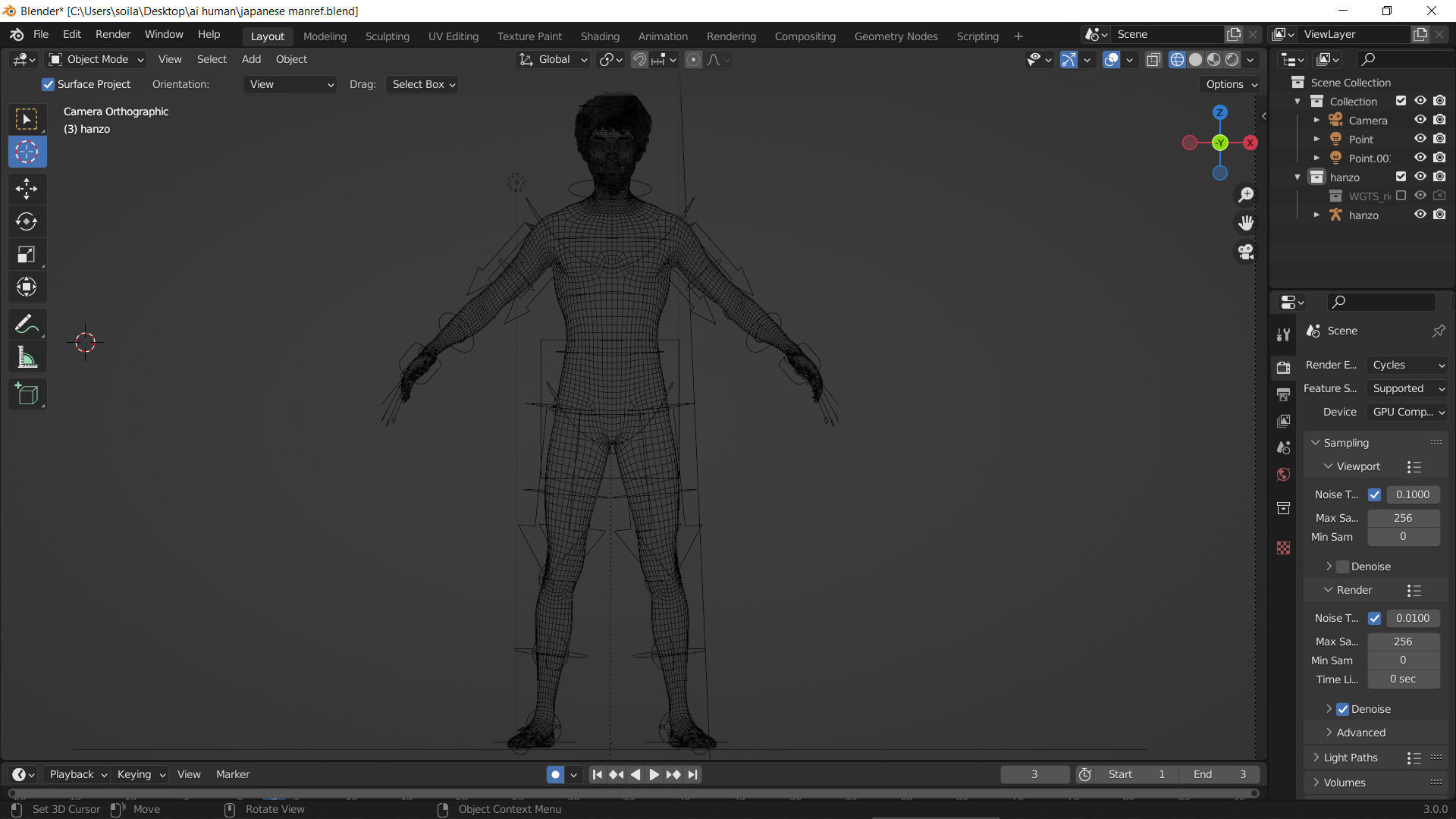Viewport: 1456px width, 819px height.
Task: Select the Measure tool
Action: pyautogui.click(x=27, y=357)
